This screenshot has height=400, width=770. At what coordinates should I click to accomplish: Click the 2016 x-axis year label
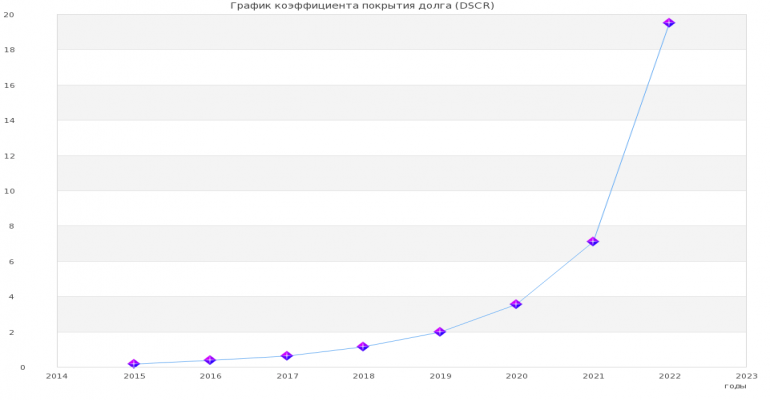coord(210,376)
